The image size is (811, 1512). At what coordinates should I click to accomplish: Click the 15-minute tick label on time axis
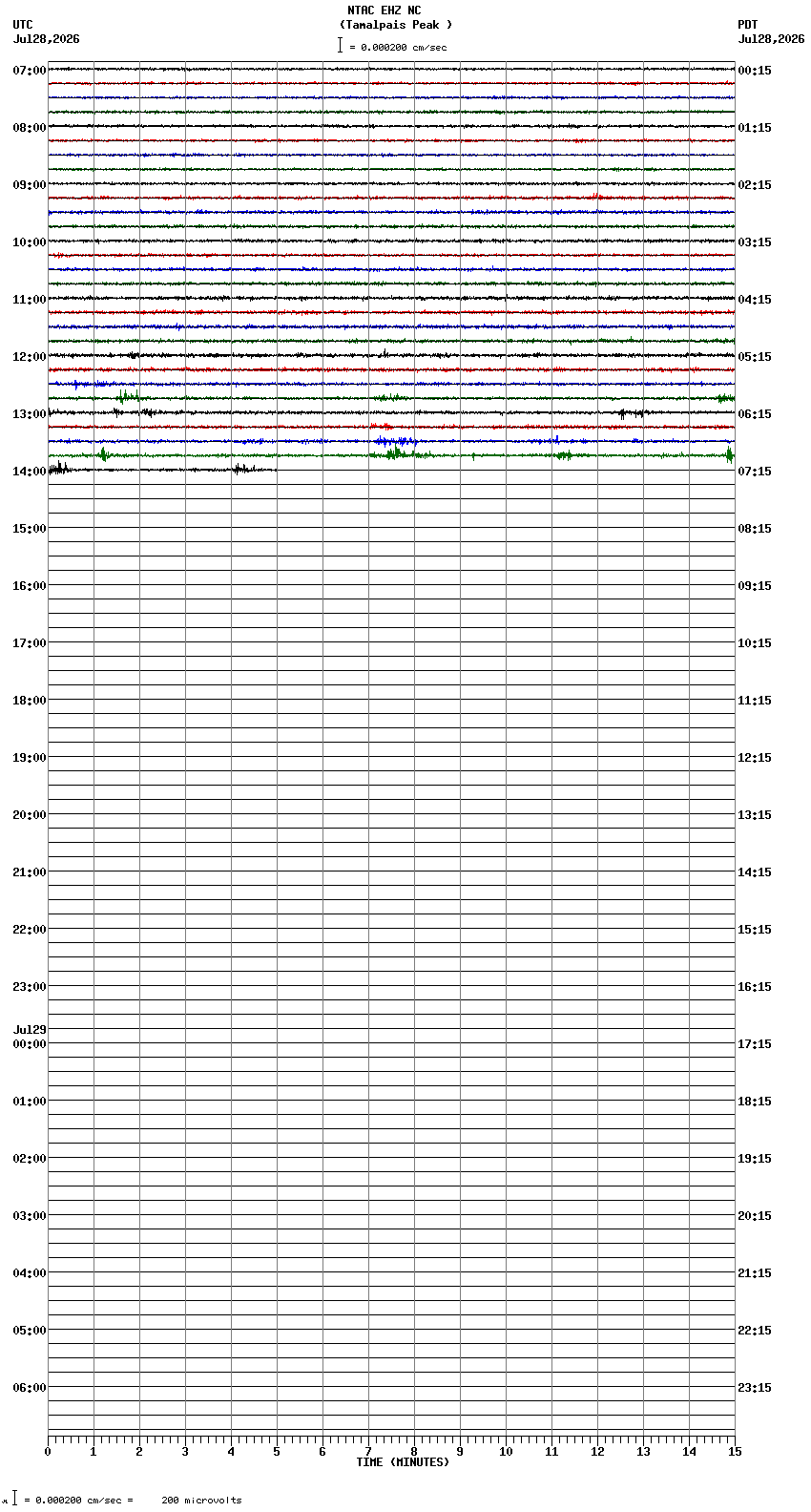[x=734, y=1452]
